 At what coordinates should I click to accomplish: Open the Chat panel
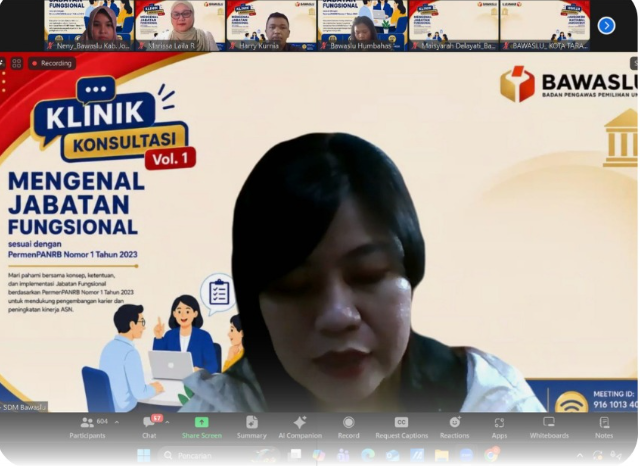(149, 428)
